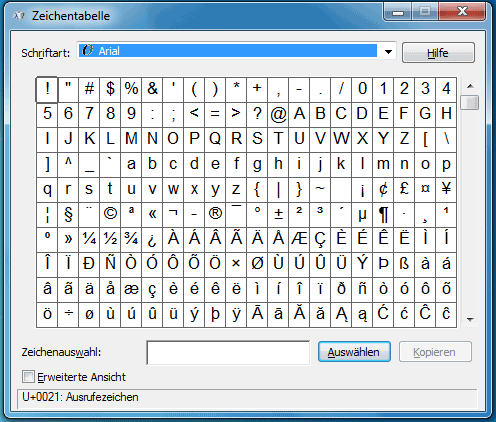This screenshot has width=496, height=422.
Task: Select the micro µ symbol cell
Action: coord(362,215)
